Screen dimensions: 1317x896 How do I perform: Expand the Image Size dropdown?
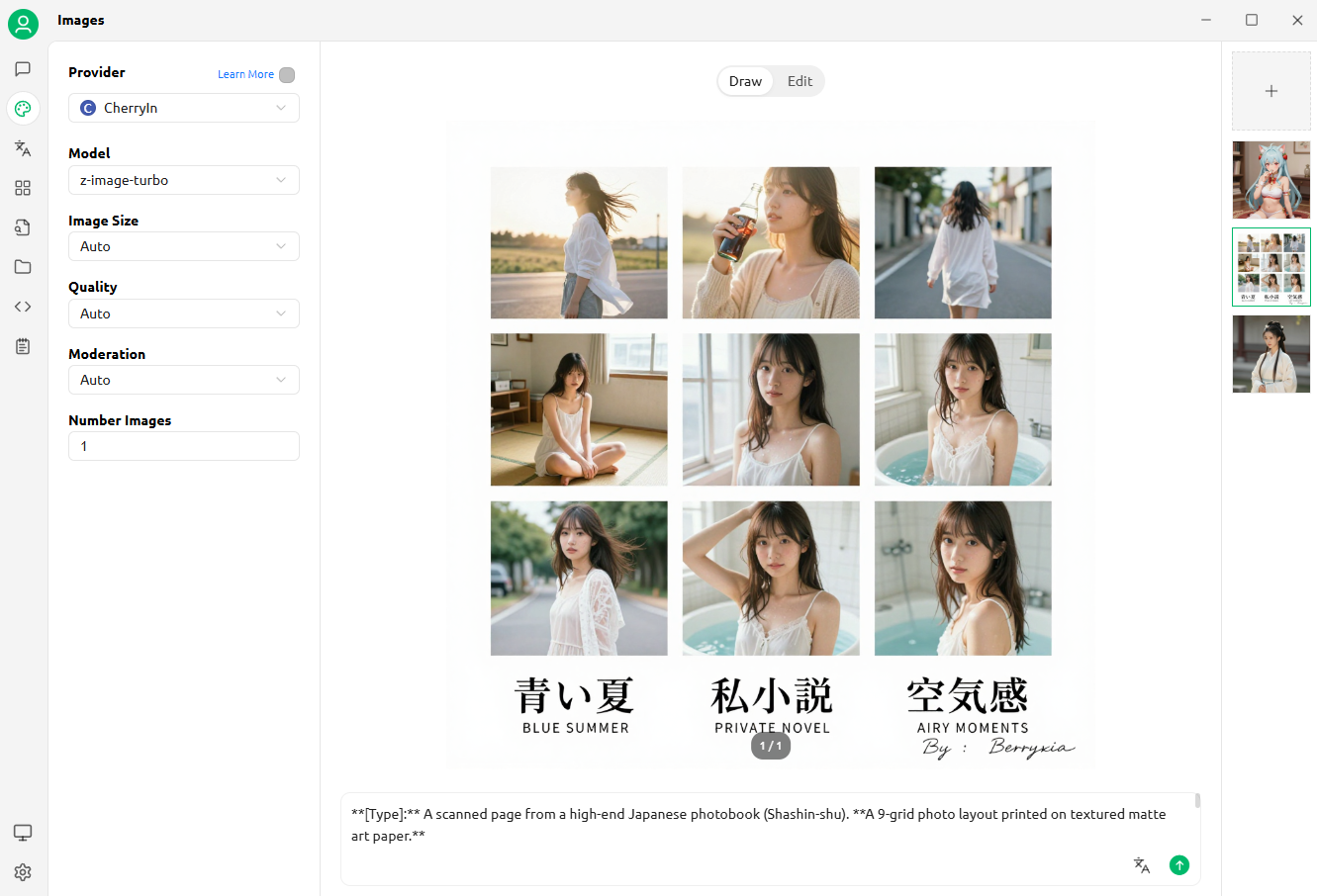183,246
